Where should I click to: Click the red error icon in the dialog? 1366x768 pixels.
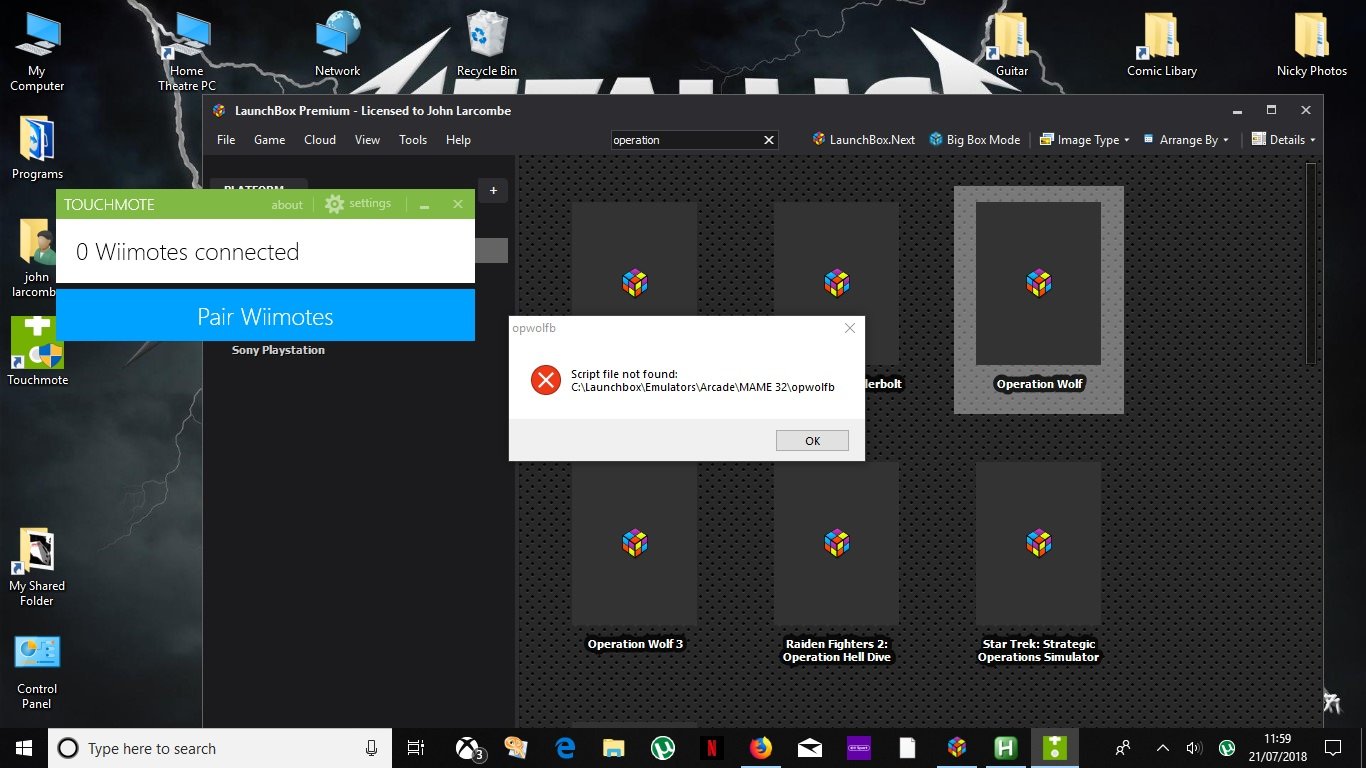tap(545, 380)
